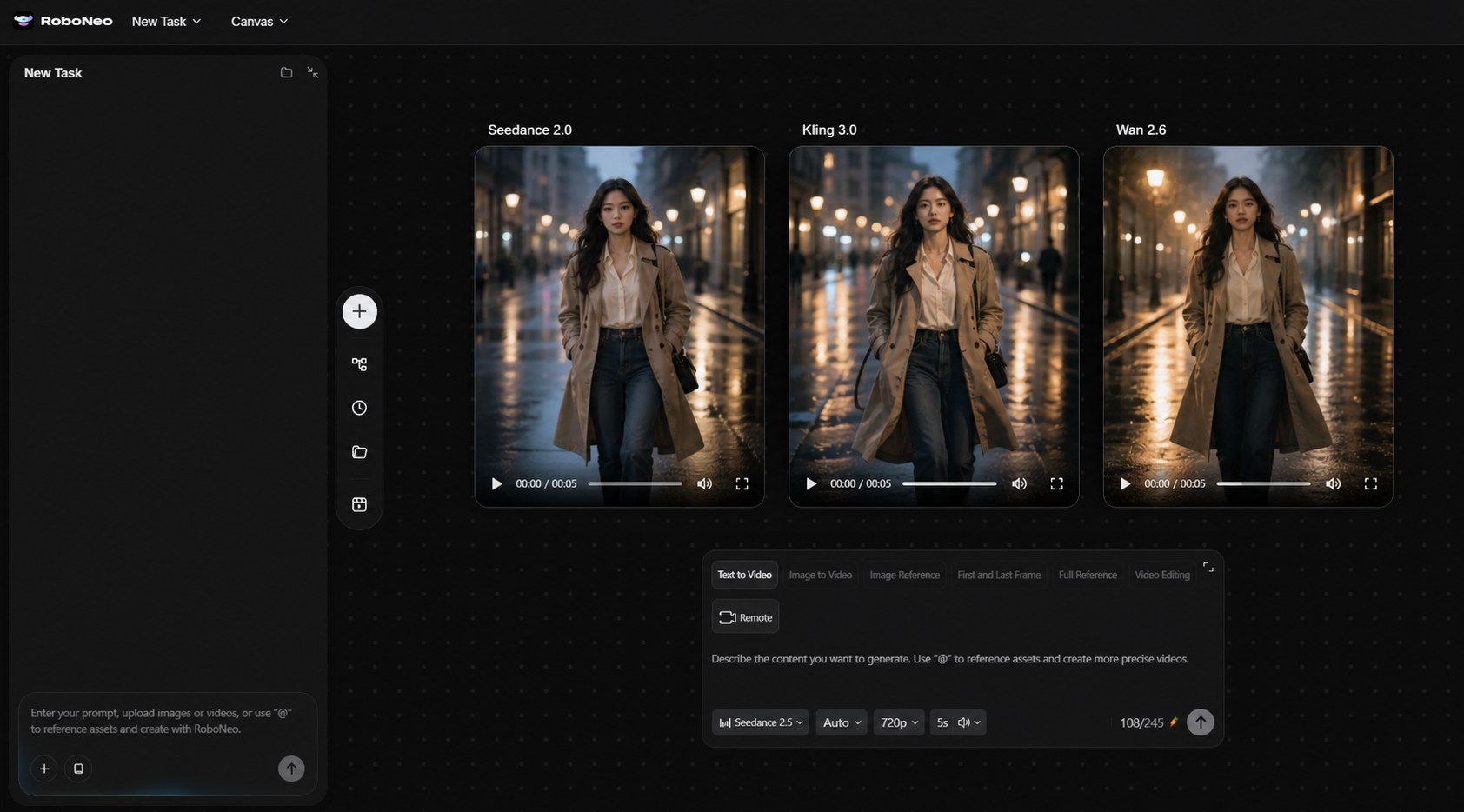Screen dimensions: 1464x812
Task: Mute the Wan 2.6 video
Action: [x=1333, y=483]
